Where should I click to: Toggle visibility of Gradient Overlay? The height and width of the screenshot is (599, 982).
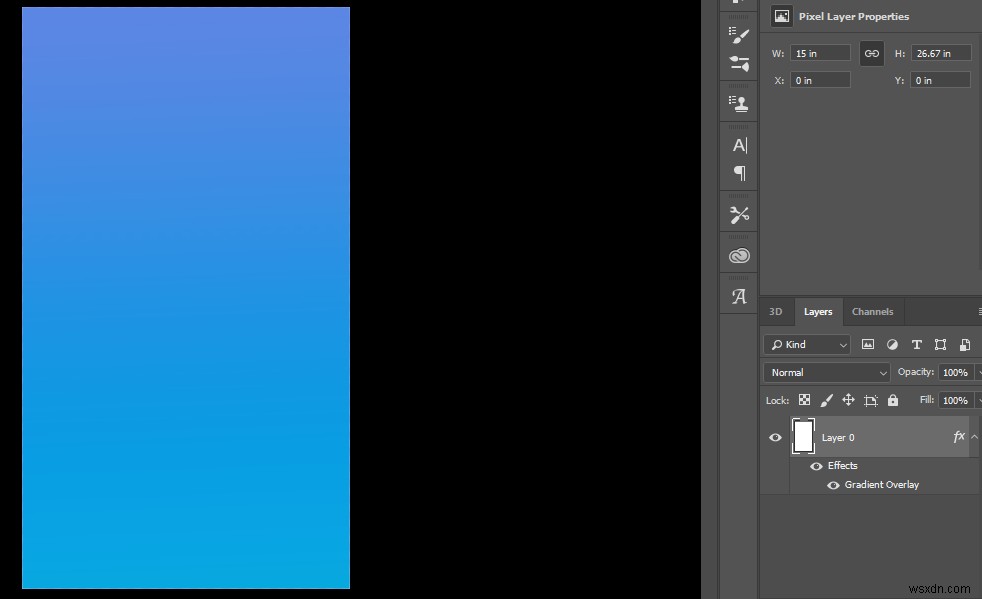(x=833, y=485)
